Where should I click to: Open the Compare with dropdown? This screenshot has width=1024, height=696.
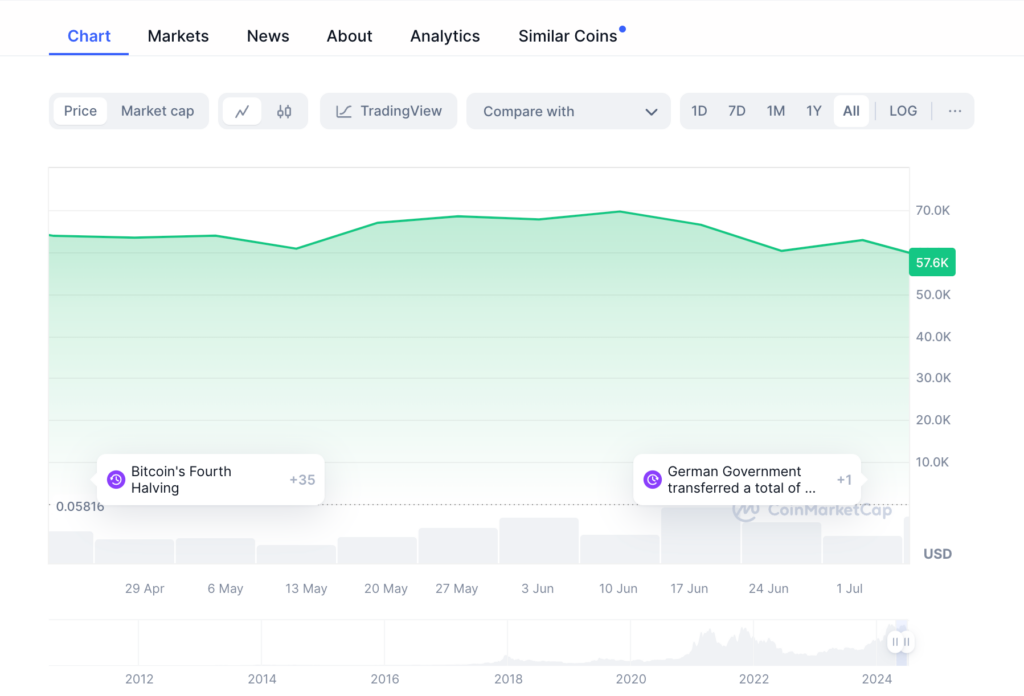coord(568,111)
